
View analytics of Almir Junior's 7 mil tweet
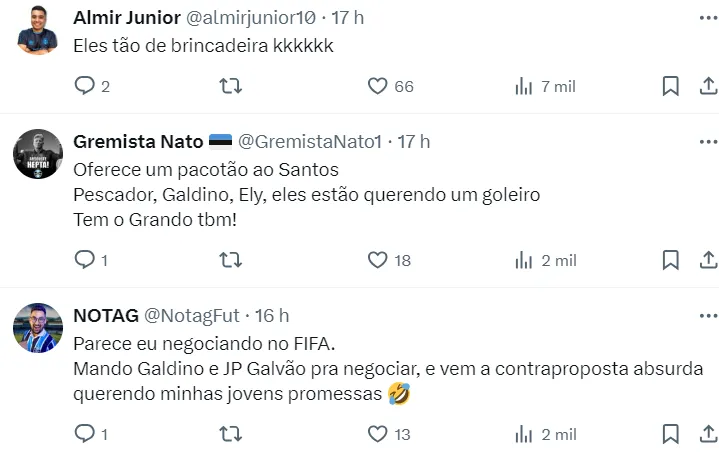[524, 87]
